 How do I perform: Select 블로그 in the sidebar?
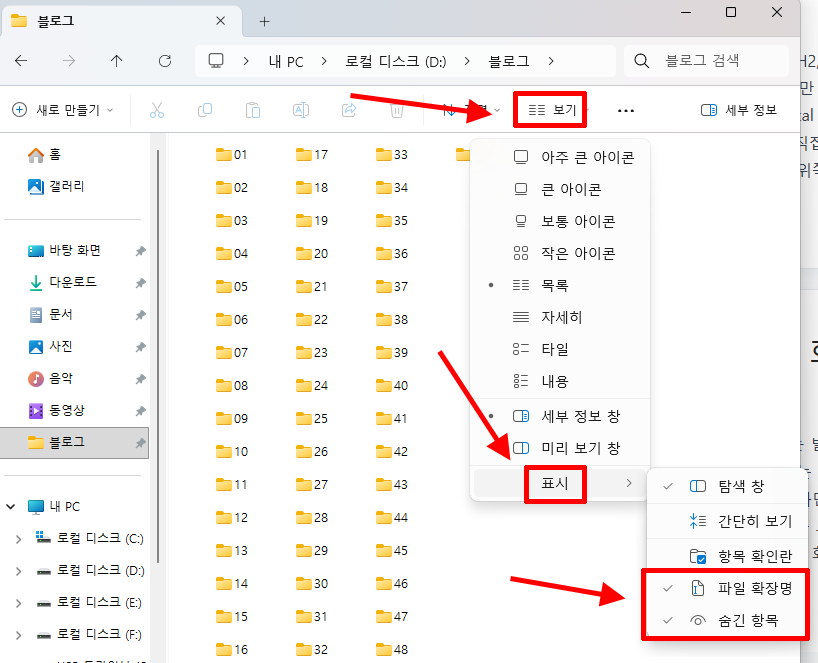[74, 443]
